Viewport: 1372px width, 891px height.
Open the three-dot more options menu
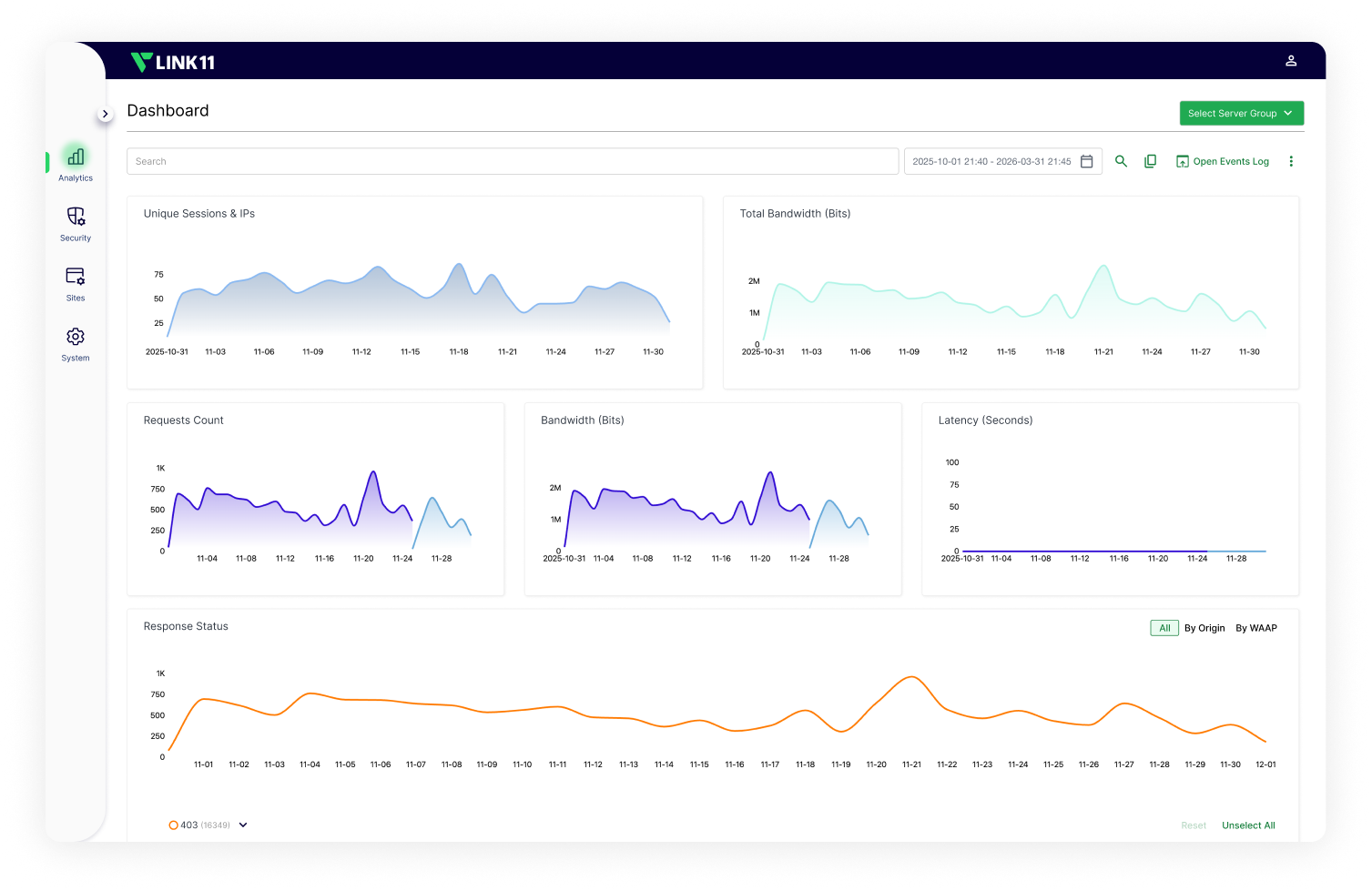pos(1290,161)
